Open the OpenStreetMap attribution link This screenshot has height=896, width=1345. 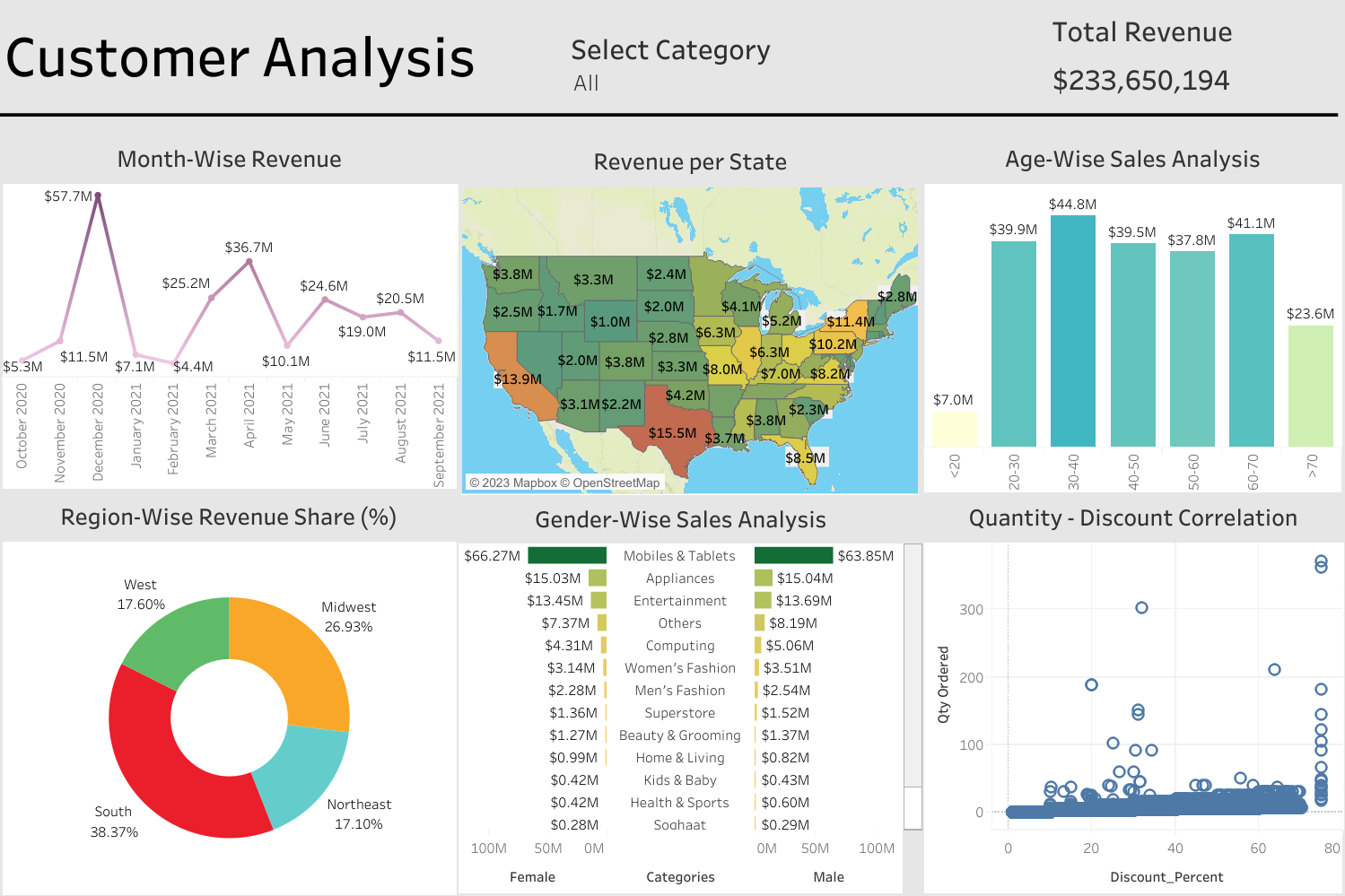(608, 481)
